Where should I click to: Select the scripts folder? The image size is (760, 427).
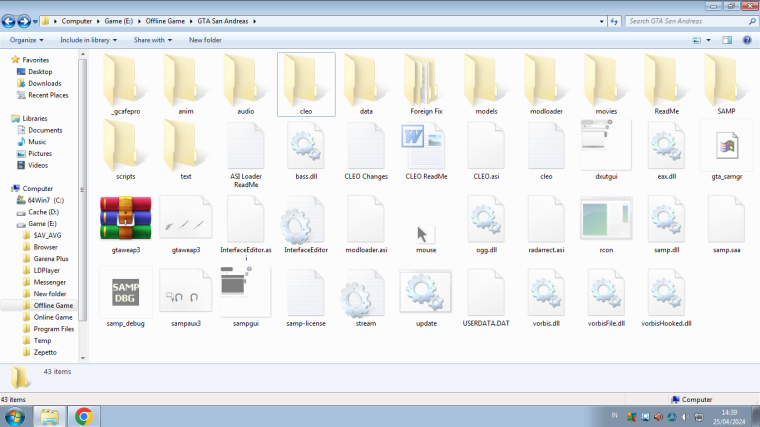click(126, 145)
